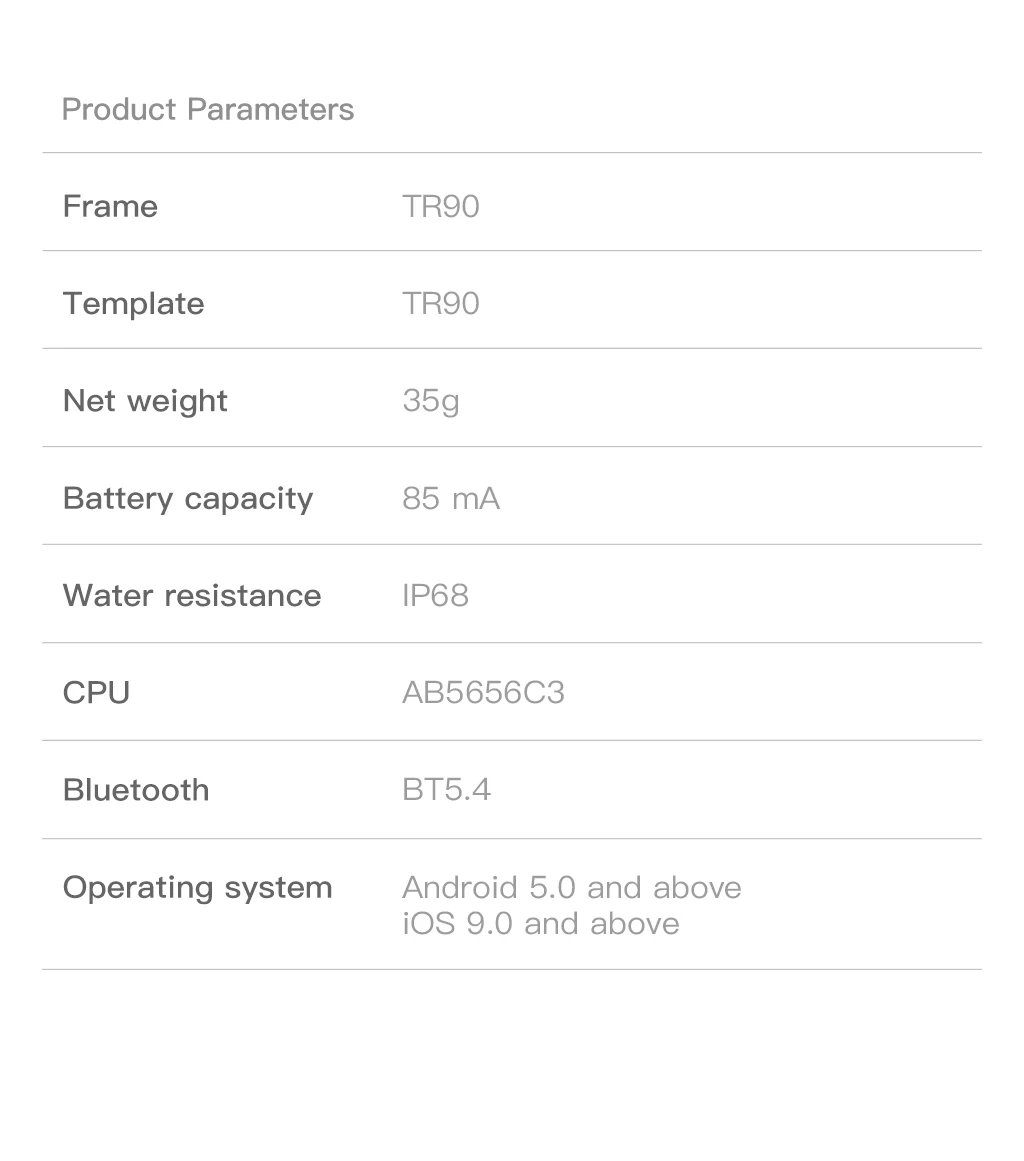Click the BT5.4 version value
Viewport: 1024px width, 1161px height.
coord(446,790)
